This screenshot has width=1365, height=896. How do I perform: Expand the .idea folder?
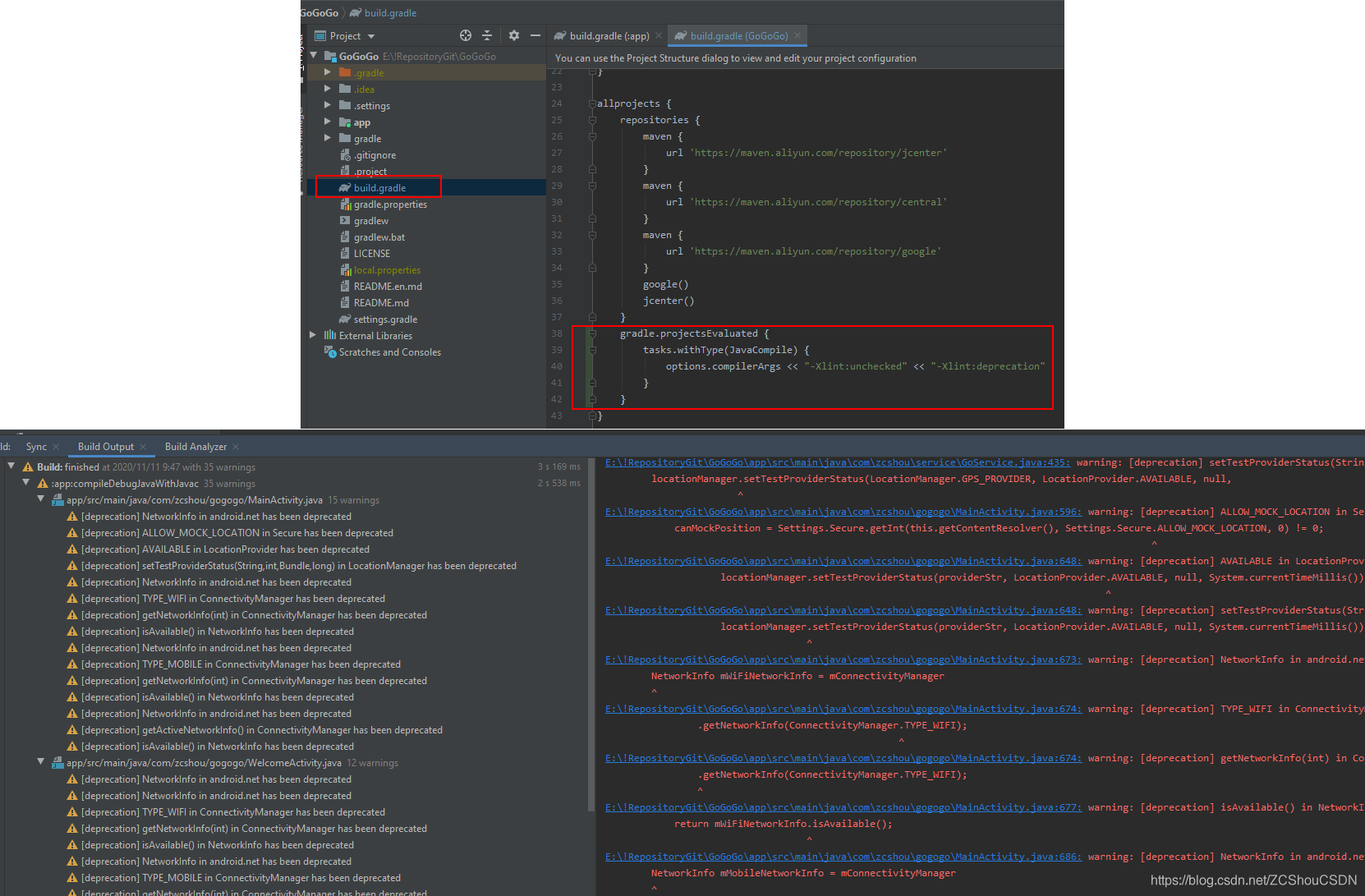[328, 89]
